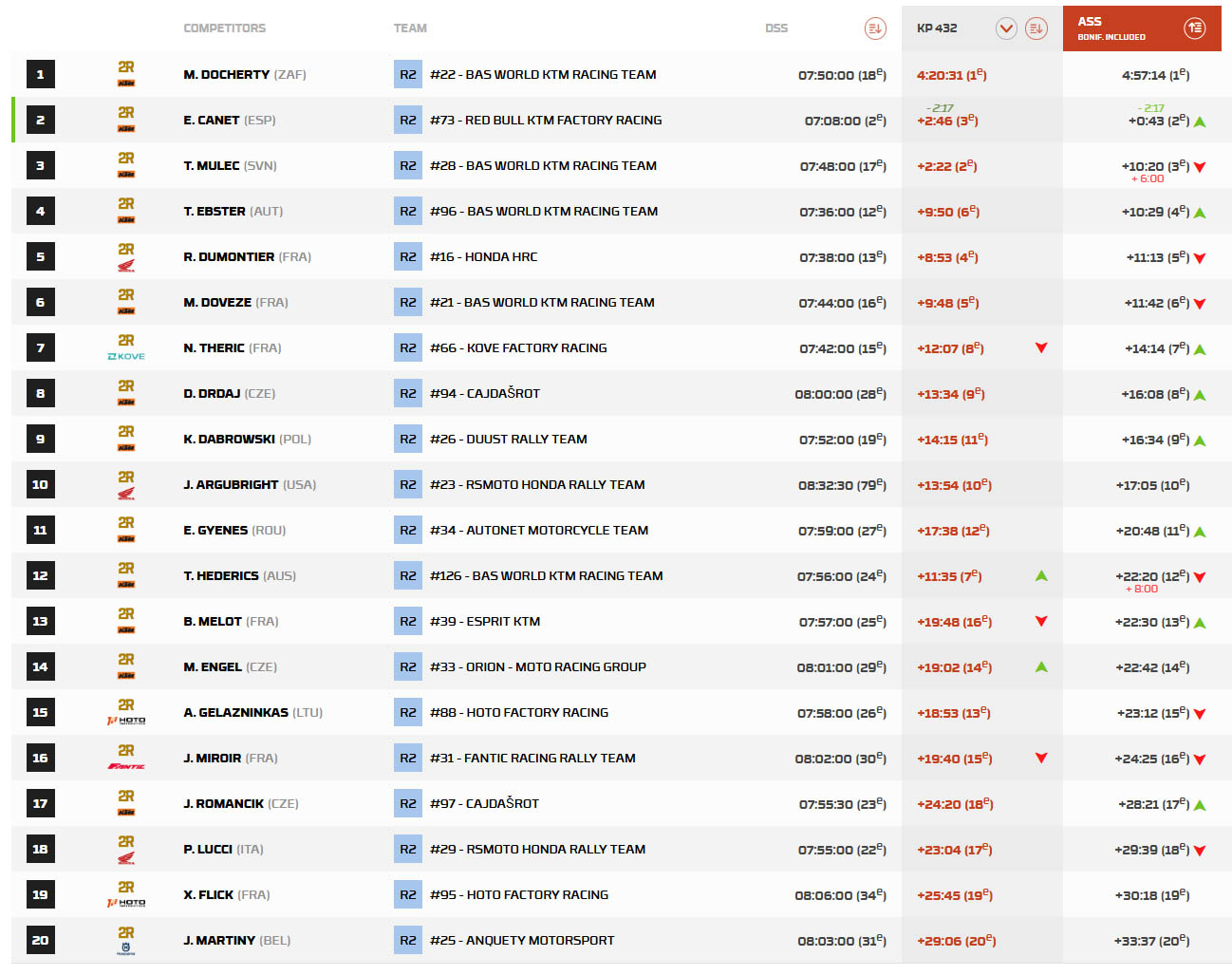Click the R2 badge for #73 Red Bull KTM
The image size is (1232, 975).
click(x=408, y=121)
